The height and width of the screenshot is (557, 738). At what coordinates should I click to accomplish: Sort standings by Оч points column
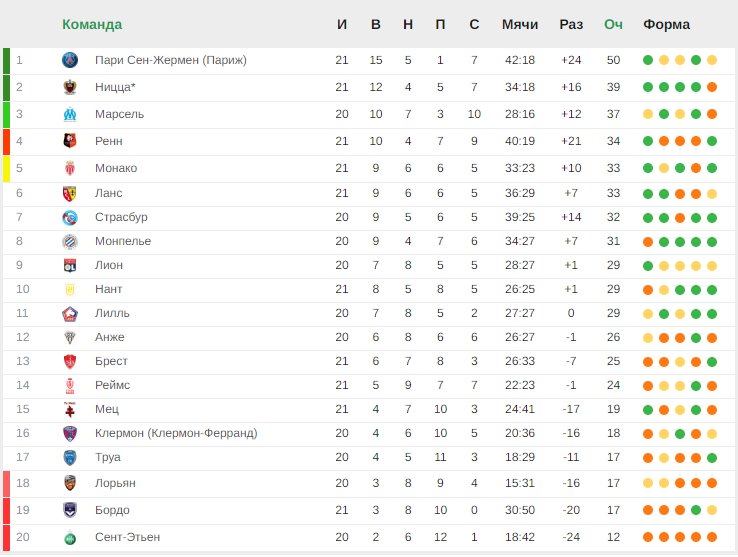[613, 24]
